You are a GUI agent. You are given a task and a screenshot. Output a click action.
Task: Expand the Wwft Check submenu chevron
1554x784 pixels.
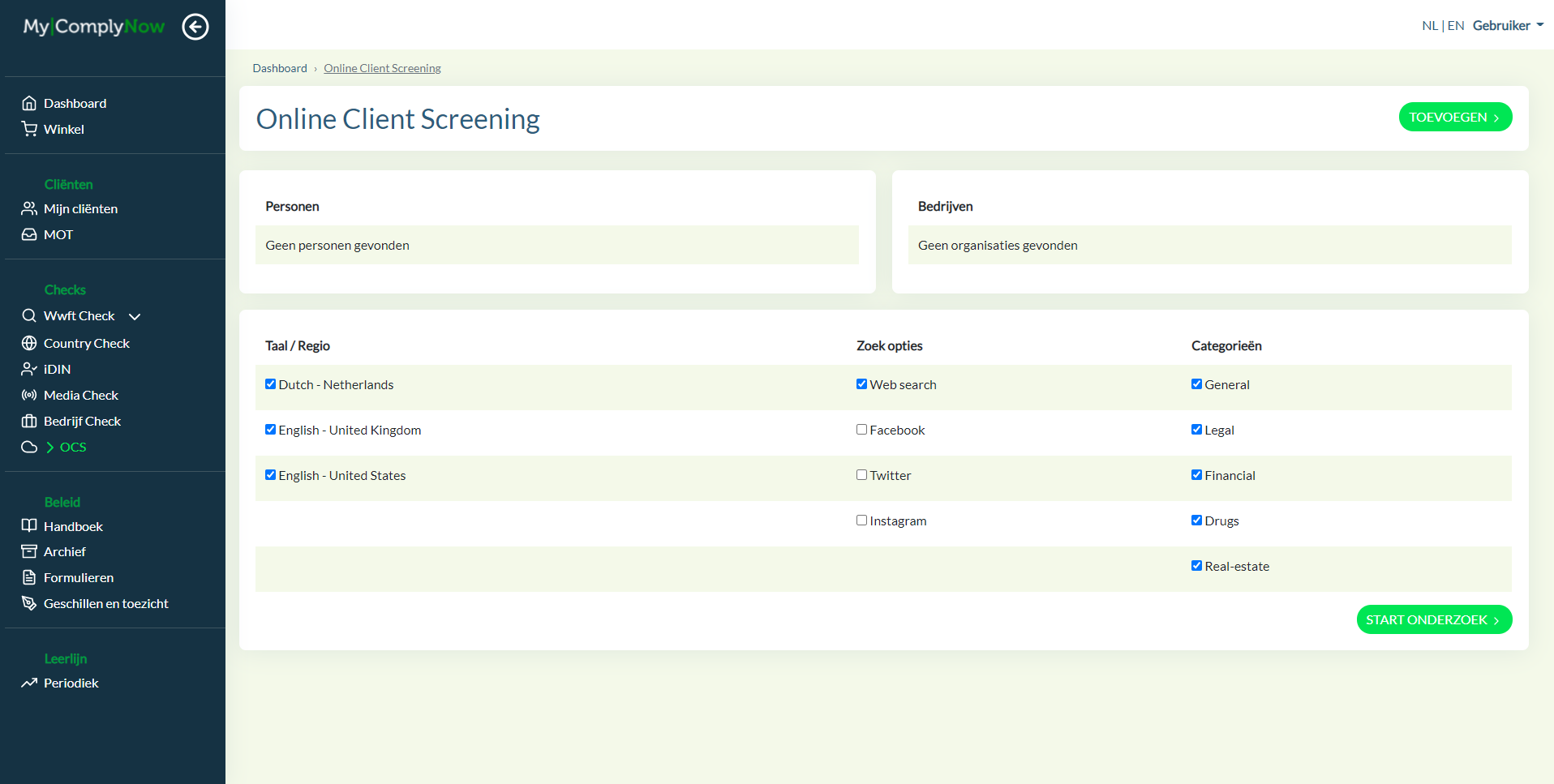click(x=135, y=316)
